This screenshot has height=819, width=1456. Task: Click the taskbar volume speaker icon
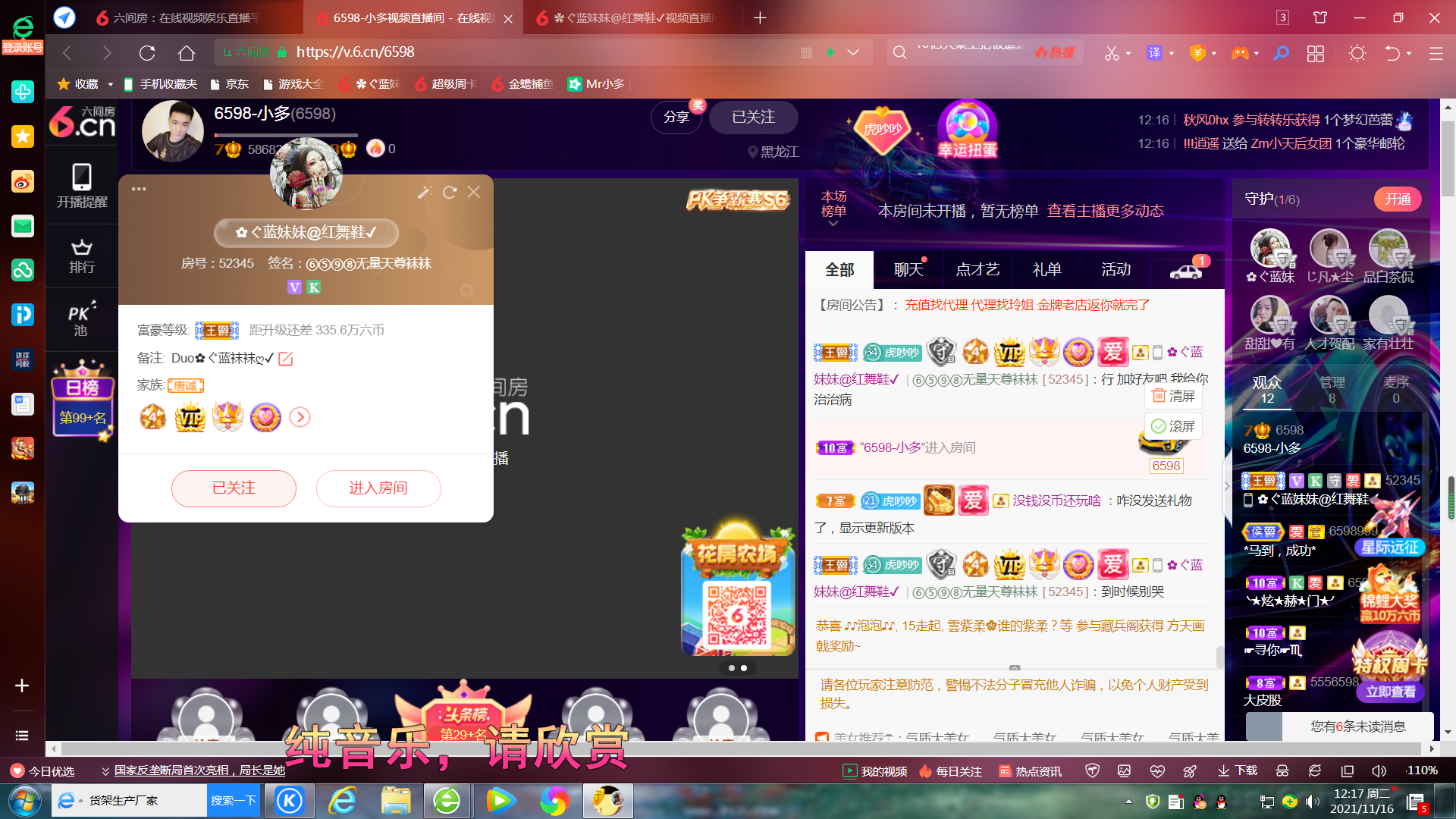coord(1312,802)
